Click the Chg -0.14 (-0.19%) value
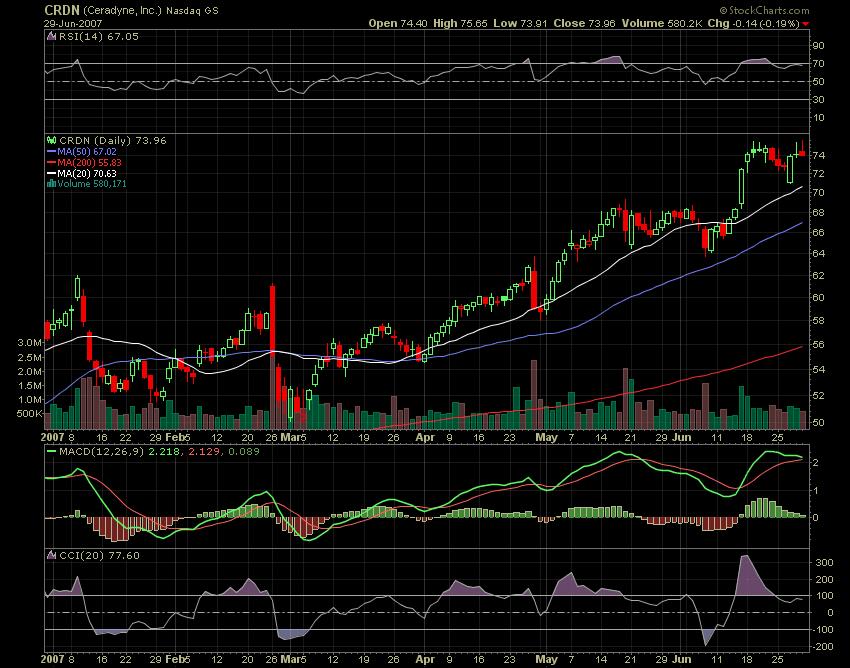Image resolution: width=850 pixels, height=668 pixels. click(x=754, y=23)
